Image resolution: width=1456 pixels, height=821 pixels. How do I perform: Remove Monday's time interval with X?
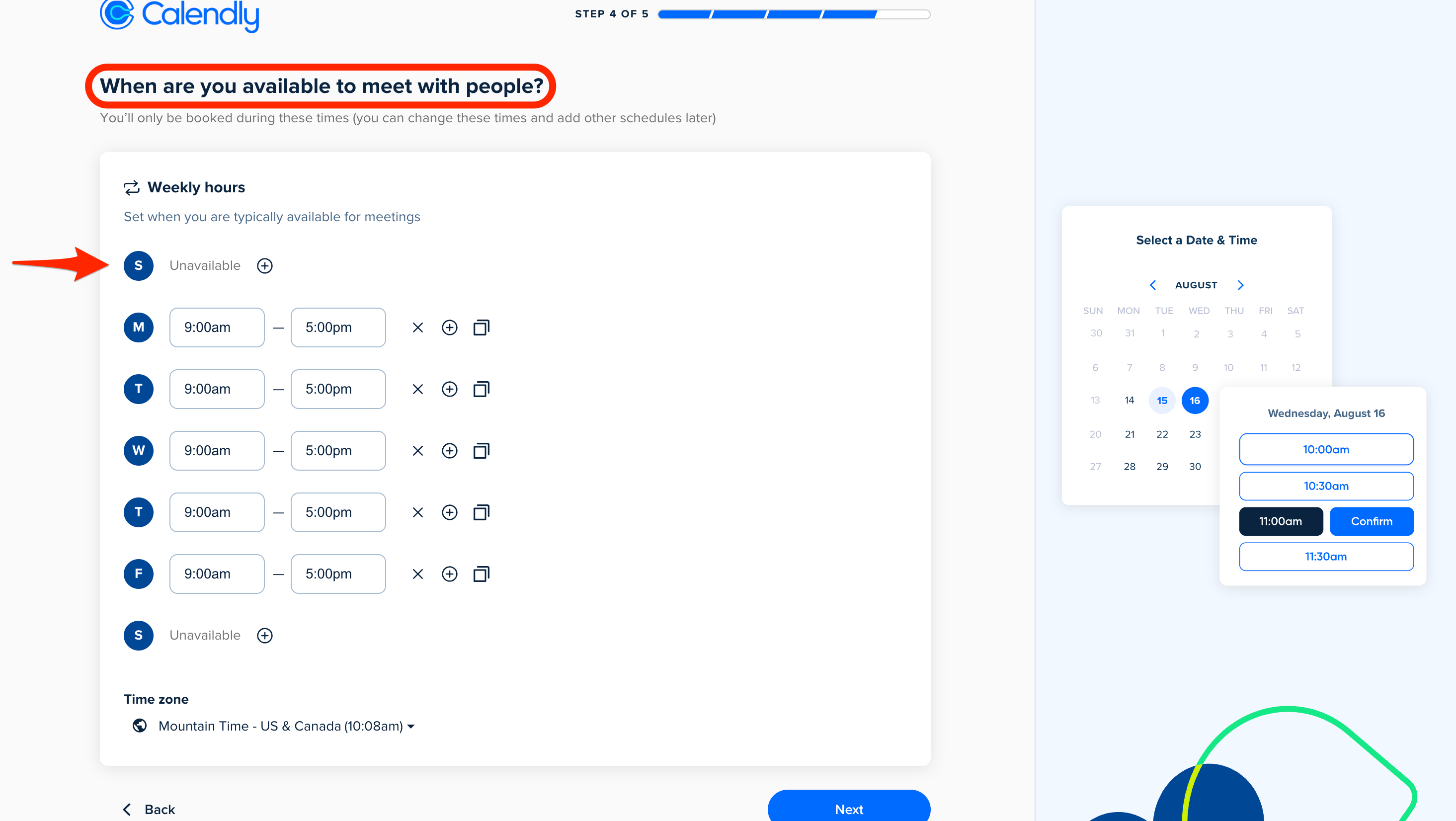pos(418,328)
